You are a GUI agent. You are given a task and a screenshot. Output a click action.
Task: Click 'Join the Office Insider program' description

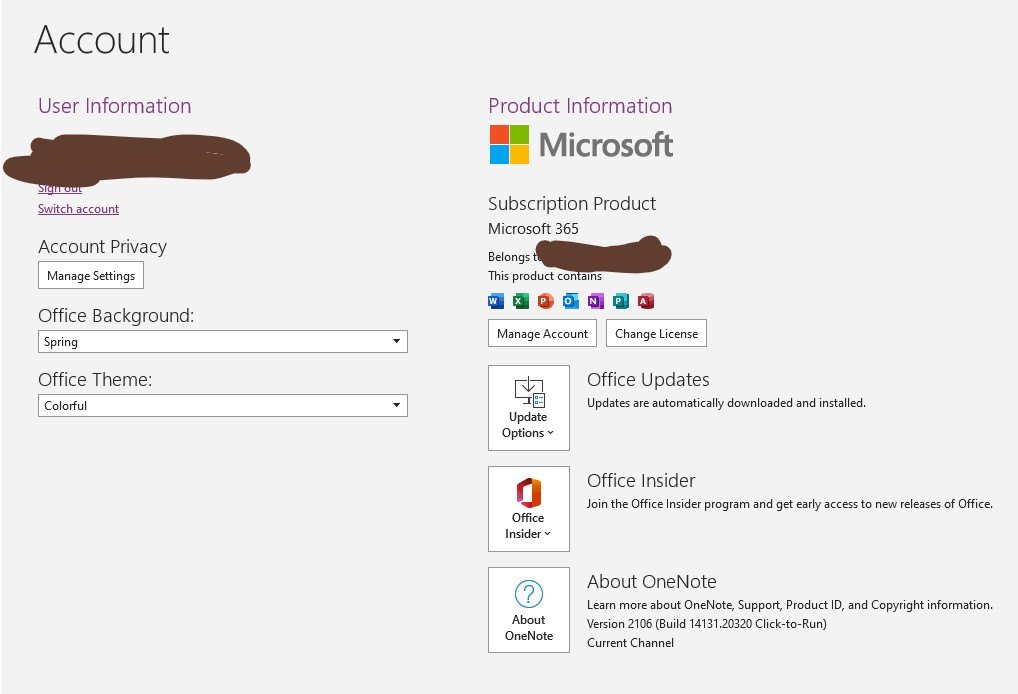789,504
